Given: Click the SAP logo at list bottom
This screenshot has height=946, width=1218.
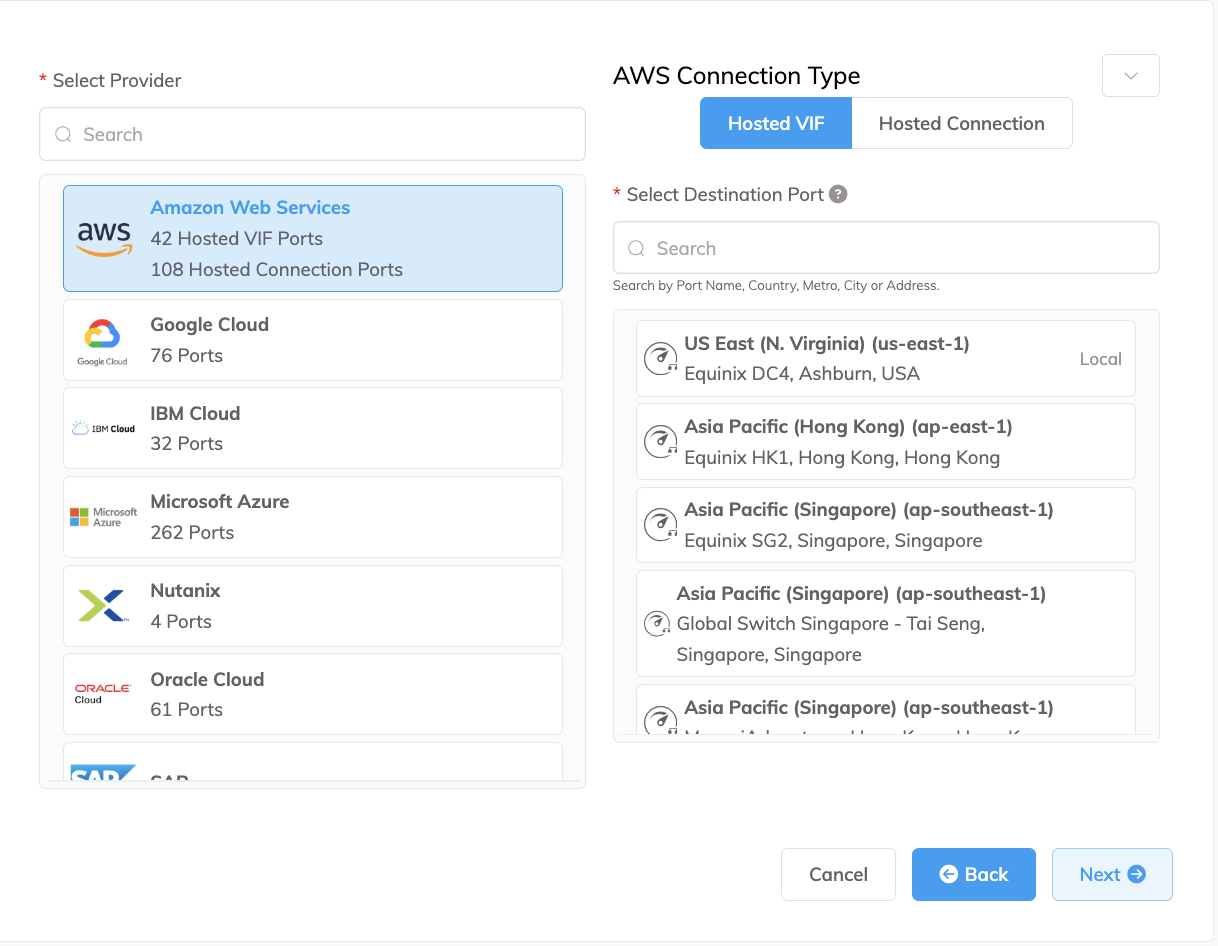Looking at the screenshot, I should click(103, 773).
